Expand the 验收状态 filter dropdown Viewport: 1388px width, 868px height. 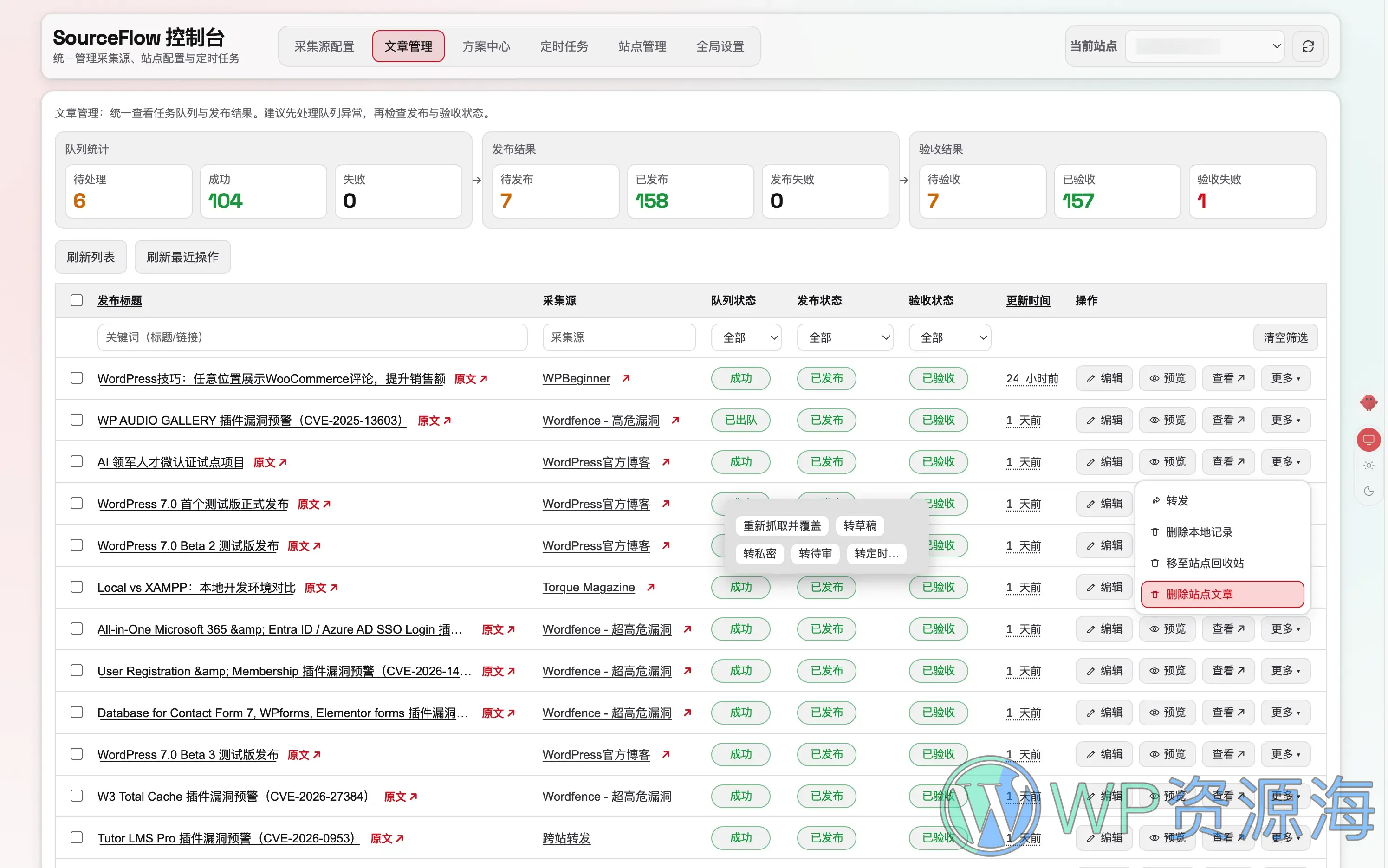pos(949,337)
